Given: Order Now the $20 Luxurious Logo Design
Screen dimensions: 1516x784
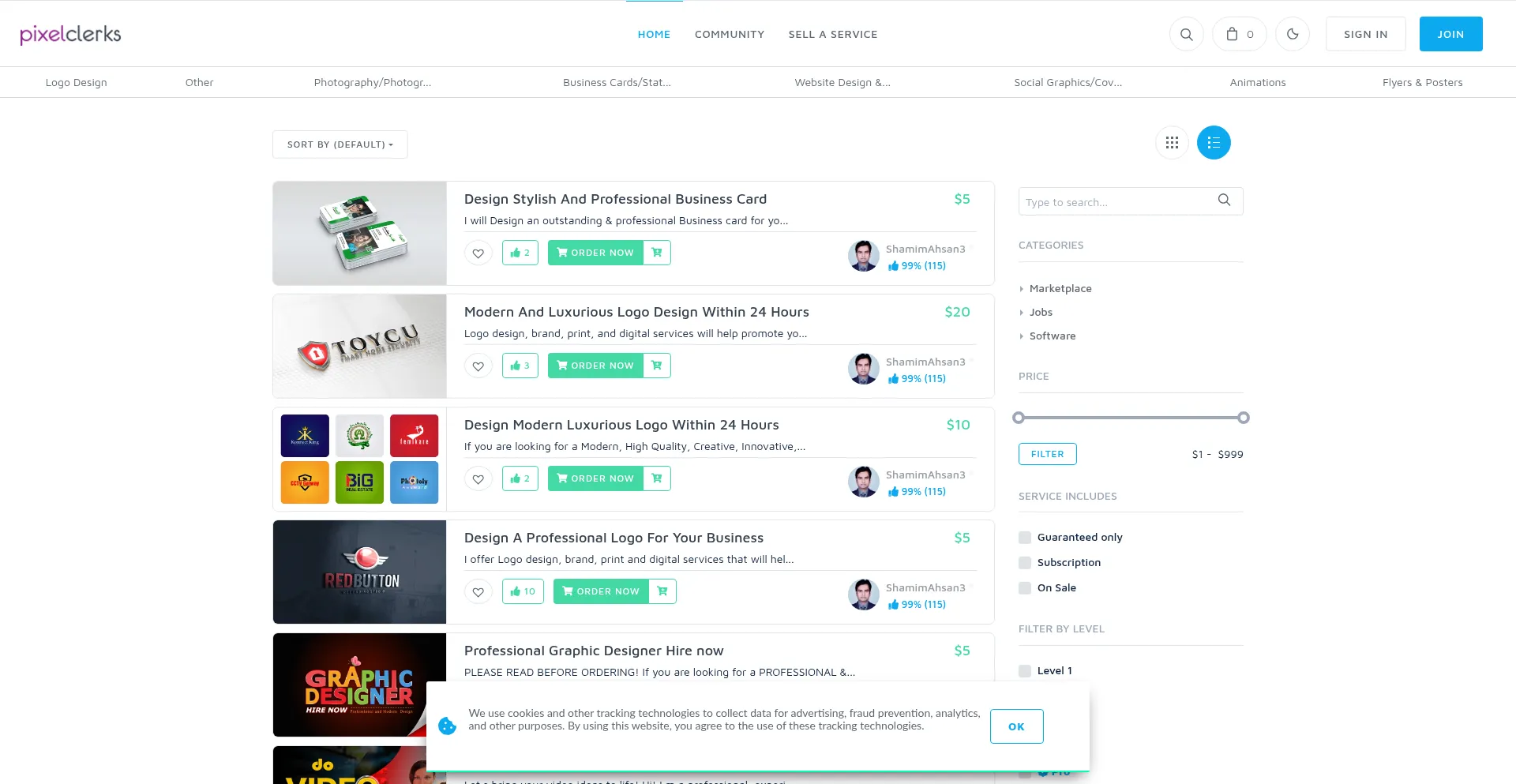Looking at the screenshot, I should coord(595,366).
